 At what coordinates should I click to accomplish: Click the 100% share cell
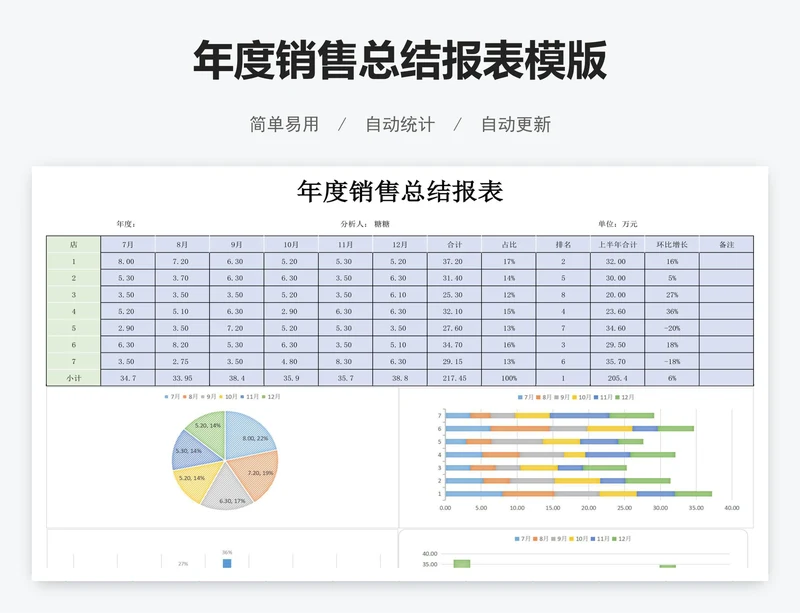click(x=509, y=378)
